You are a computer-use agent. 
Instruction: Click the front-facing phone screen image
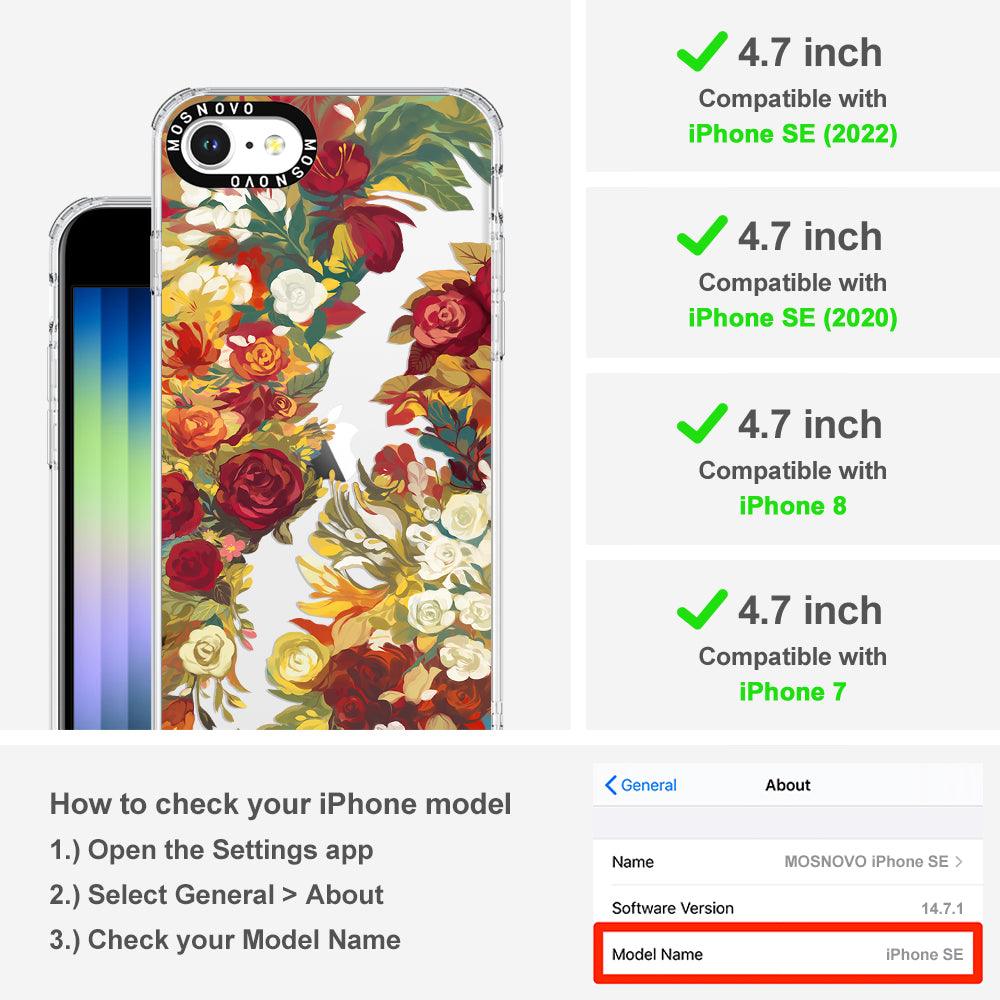[101, 464]
